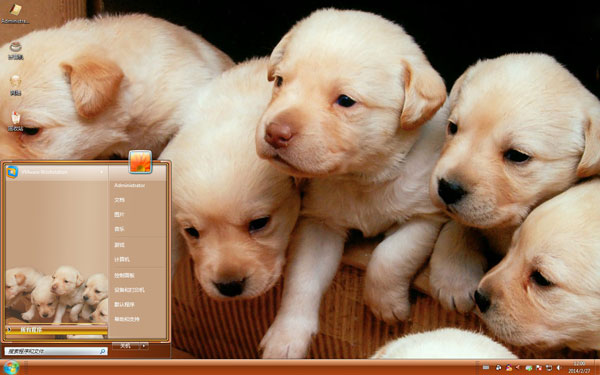The width and height of the screenshot is (600, 375).
Task: Expand 所有程序 (All Programs) list
Action: (x=56, y=330)
